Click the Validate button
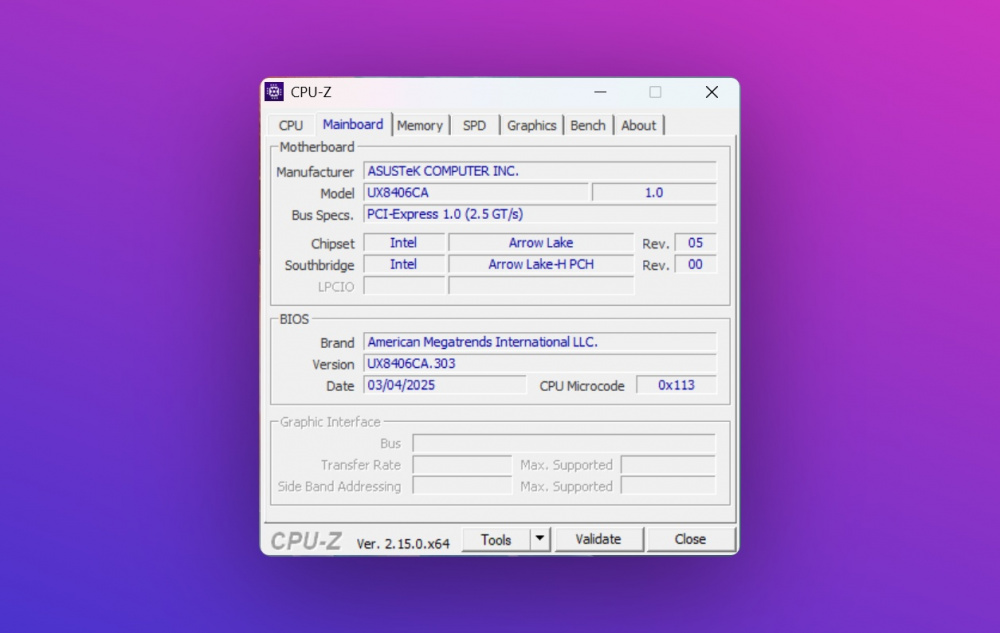Screen dimensions: 1000x633 coord(598,539)
